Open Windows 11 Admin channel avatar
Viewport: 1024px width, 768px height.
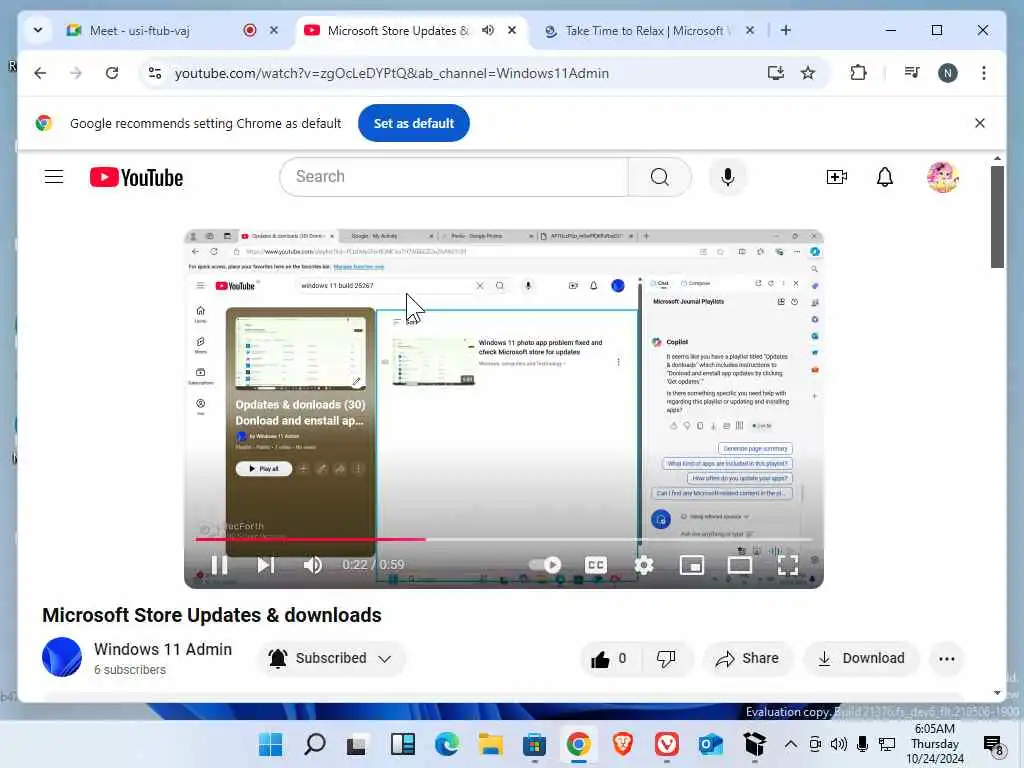[62, 657]
